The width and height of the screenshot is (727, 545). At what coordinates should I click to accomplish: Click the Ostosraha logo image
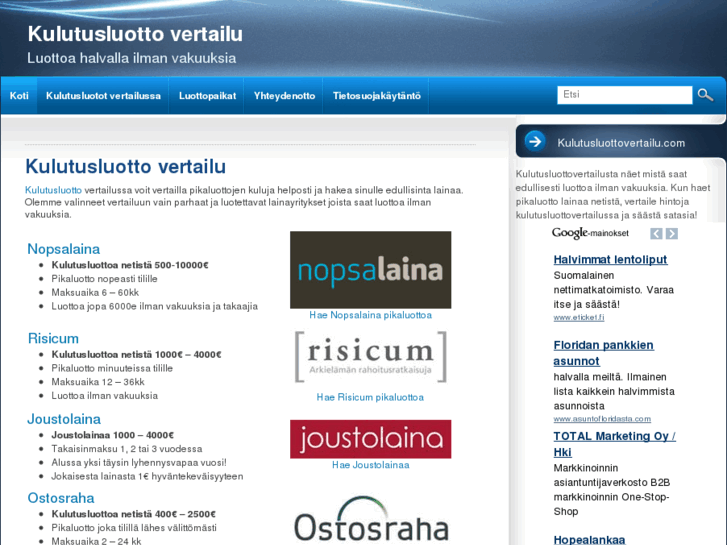[x=371, y=519]
